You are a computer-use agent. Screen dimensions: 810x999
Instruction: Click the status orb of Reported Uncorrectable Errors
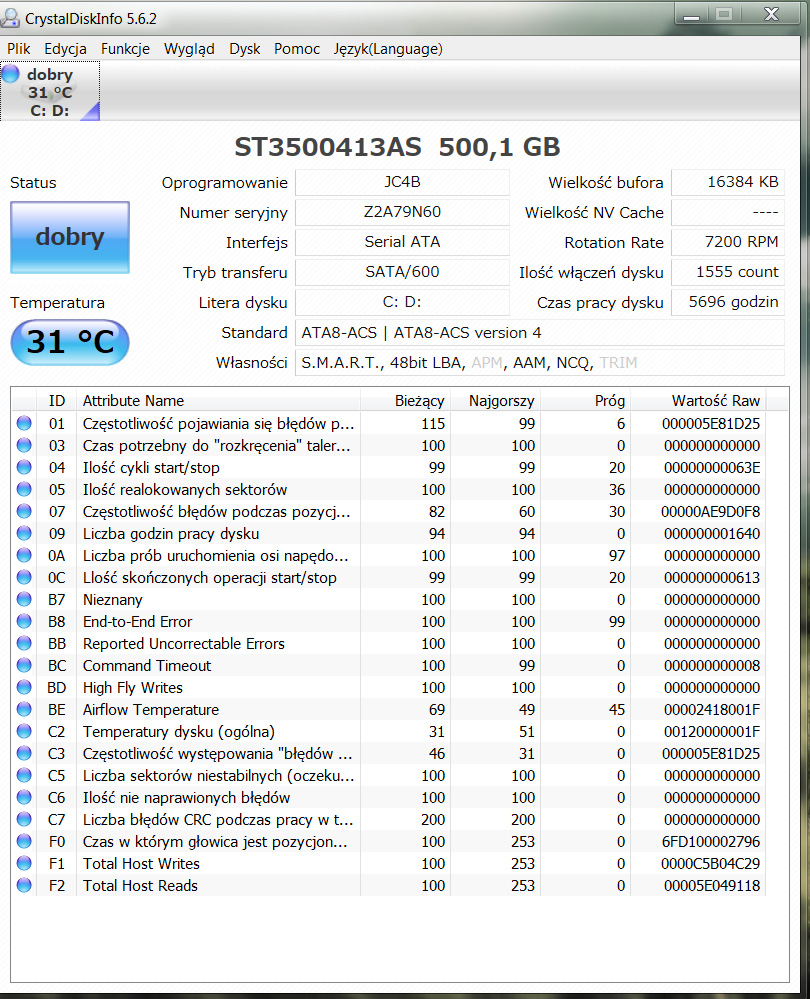pos(24,643)
